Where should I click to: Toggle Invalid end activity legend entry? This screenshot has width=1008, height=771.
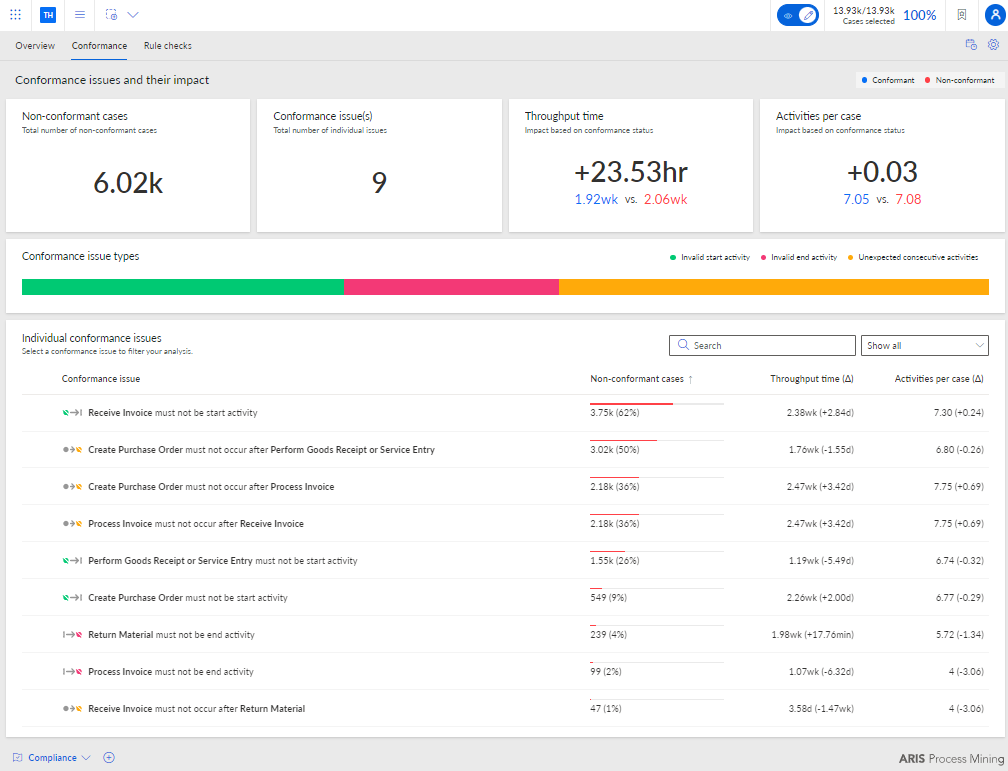798,257
